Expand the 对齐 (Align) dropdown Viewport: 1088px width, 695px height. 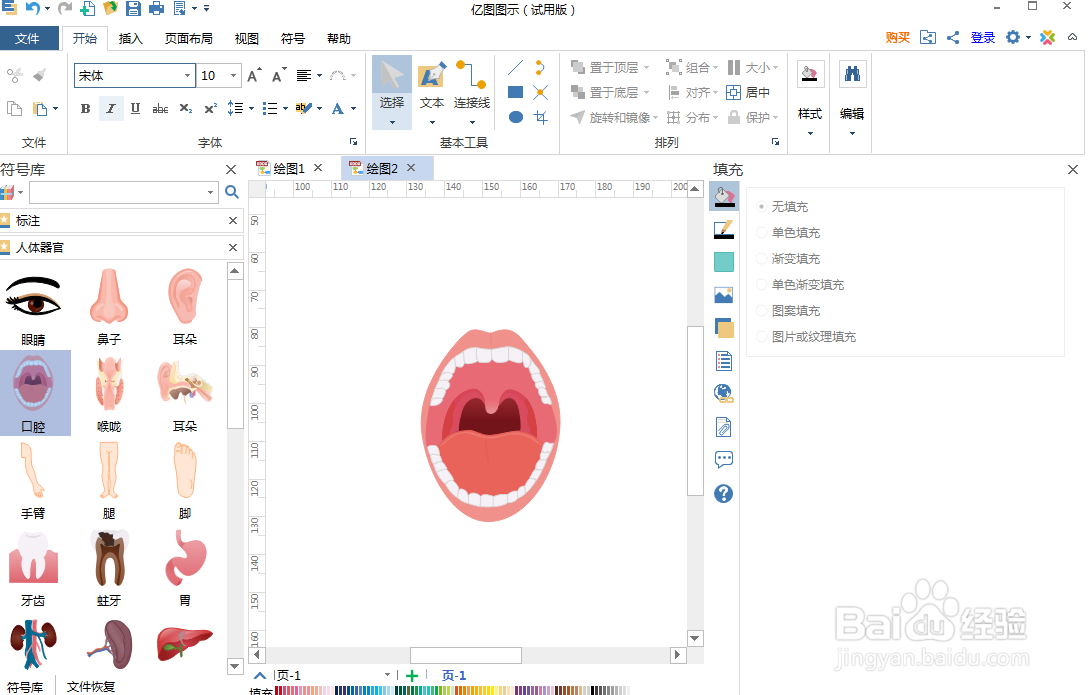(718, 92)
